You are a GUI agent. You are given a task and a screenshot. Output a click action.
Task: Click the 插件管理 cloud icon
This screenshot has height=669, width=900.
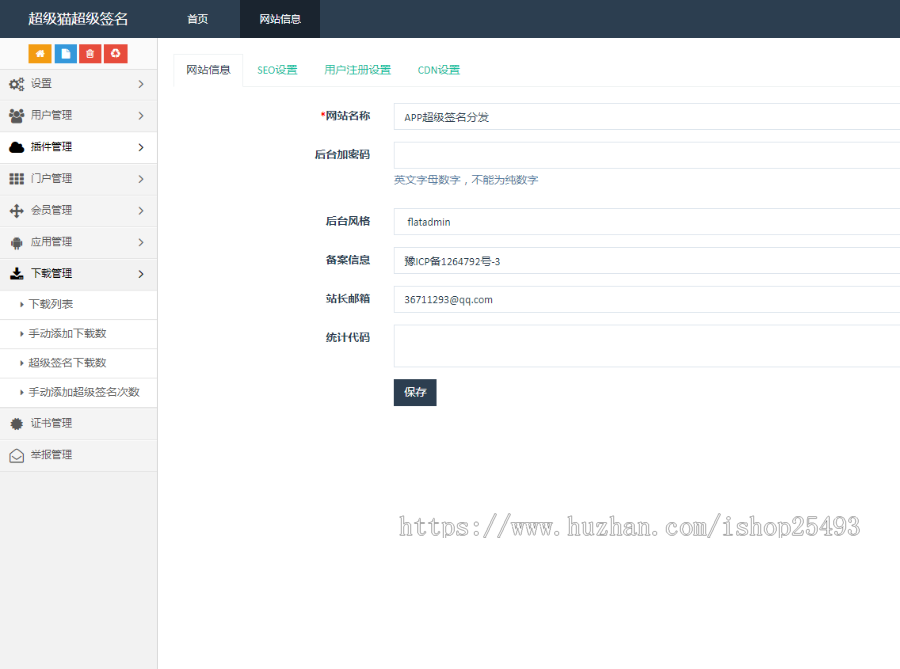coord(14,147)
